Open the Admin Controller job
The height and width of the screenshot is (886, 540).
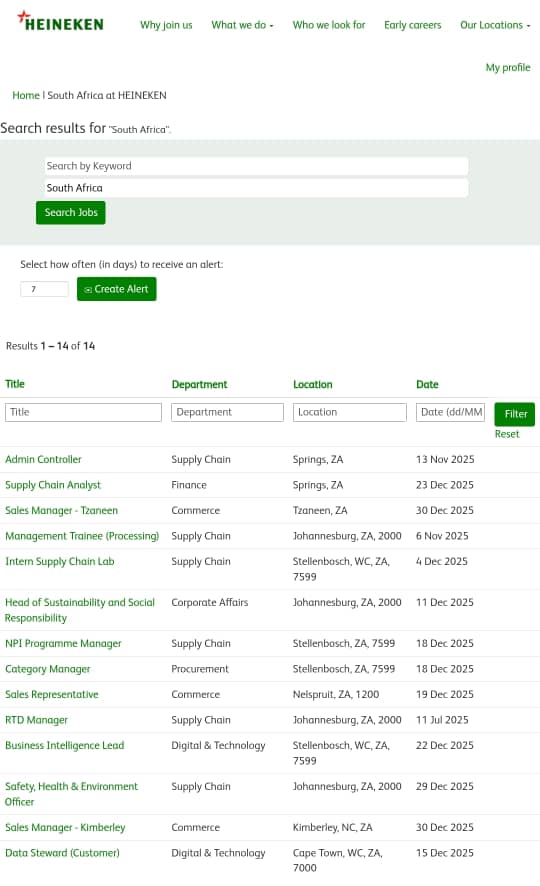click(43, 460)
